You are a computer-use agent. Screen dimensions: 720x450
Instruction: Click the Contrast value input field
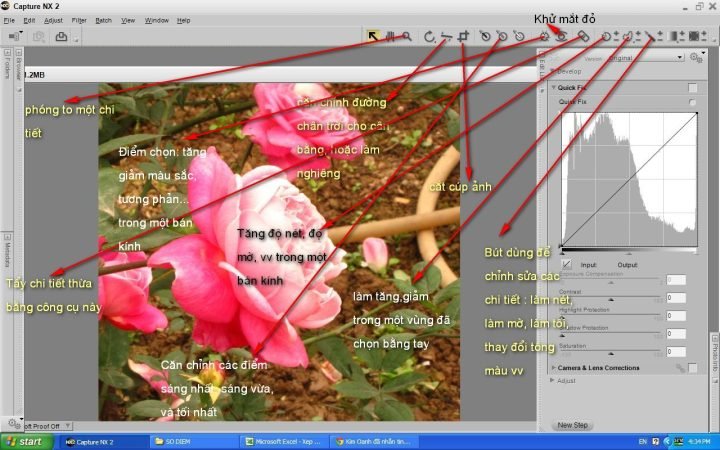676,298
